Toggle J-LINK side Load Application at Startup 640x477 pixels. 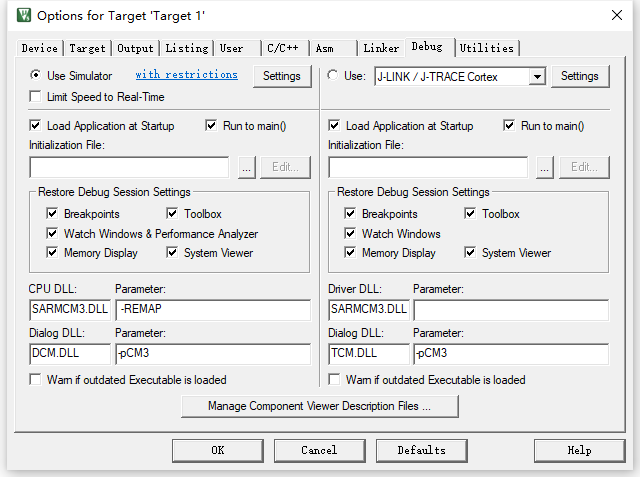pyautogui.click(x=334, y=125)
